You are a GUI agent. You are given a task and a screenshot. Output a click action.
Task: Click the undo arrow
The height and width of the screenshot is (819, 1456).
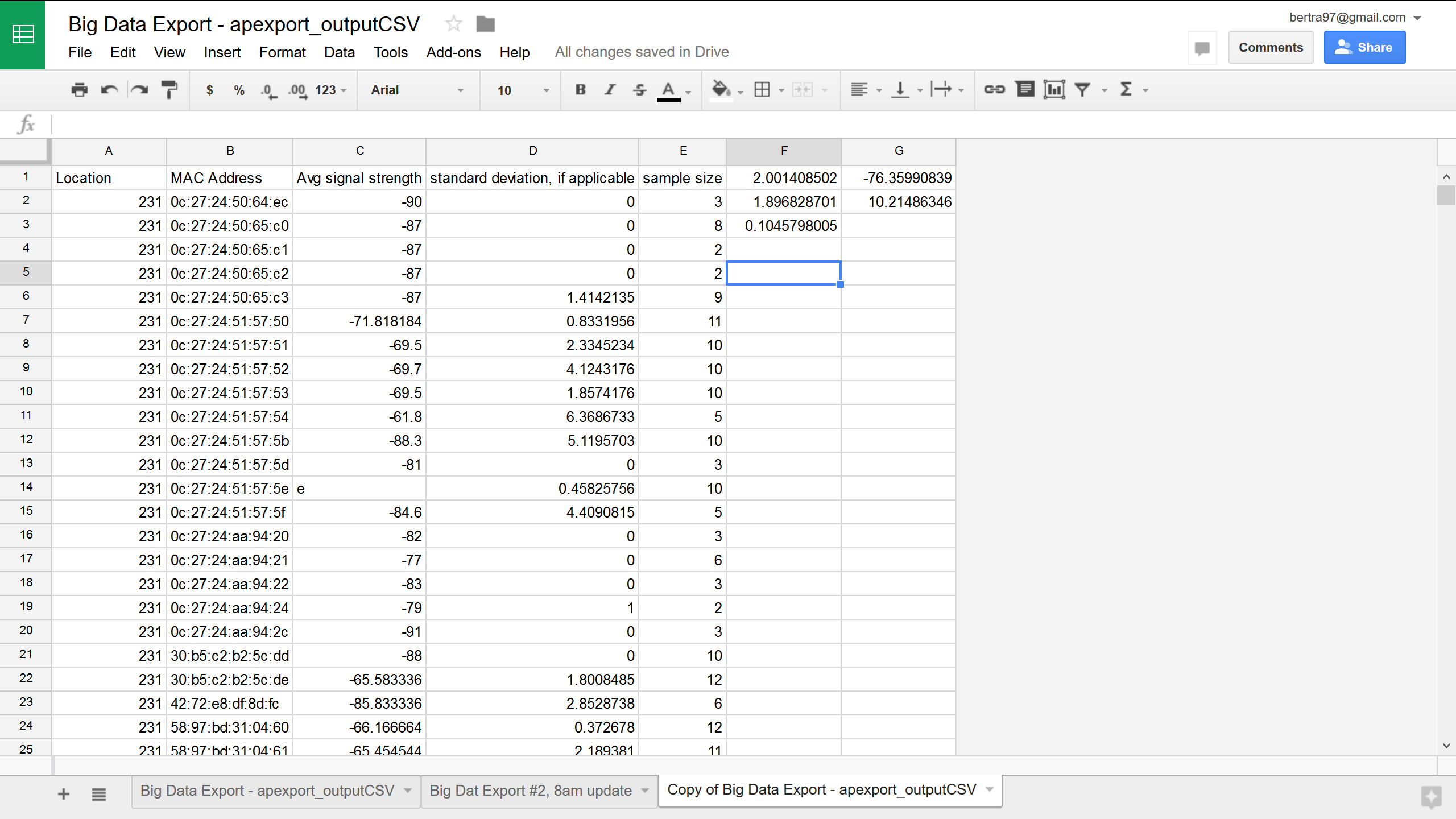click(x=109, y=90)
